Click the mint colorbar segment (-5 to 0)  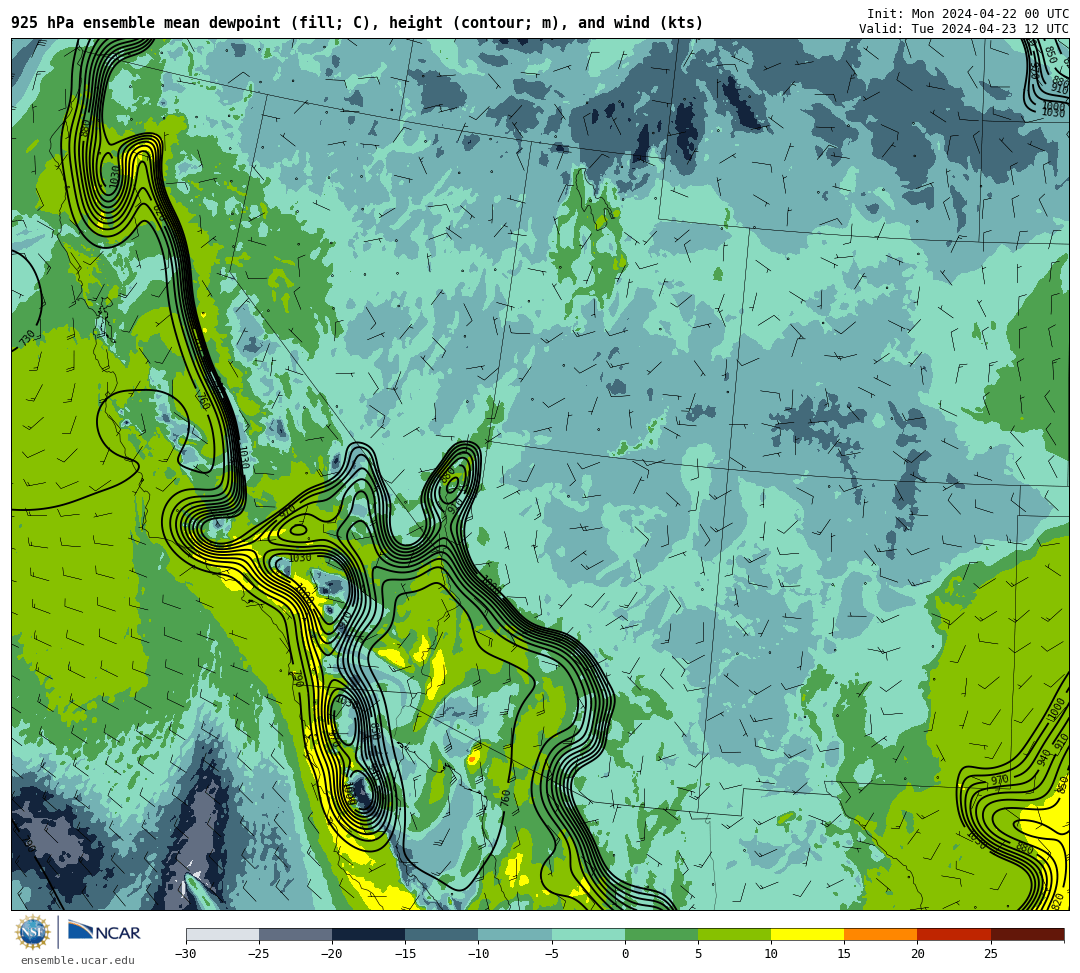click(x=588, y=934)
